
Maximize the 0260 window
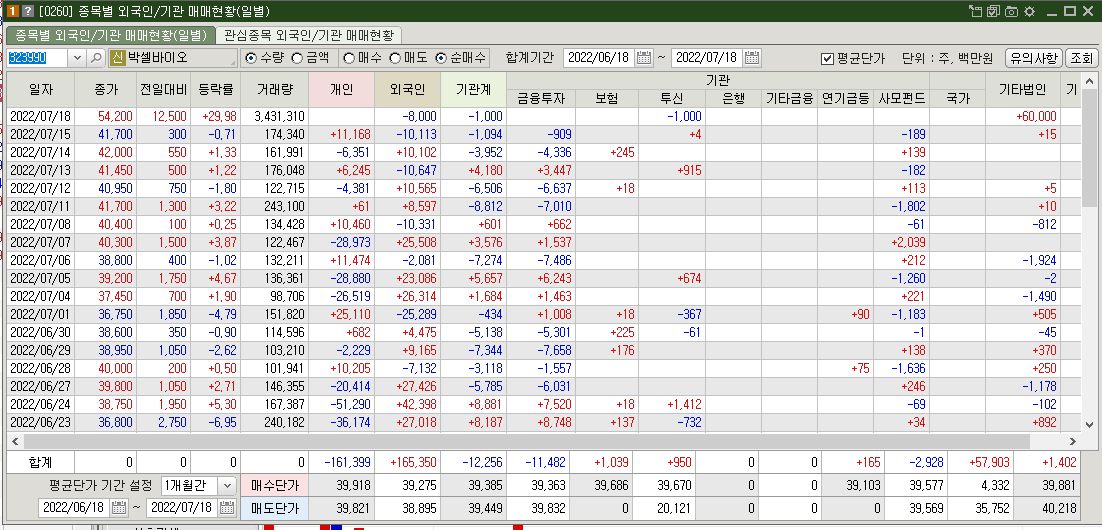(x=1070, y=11)
